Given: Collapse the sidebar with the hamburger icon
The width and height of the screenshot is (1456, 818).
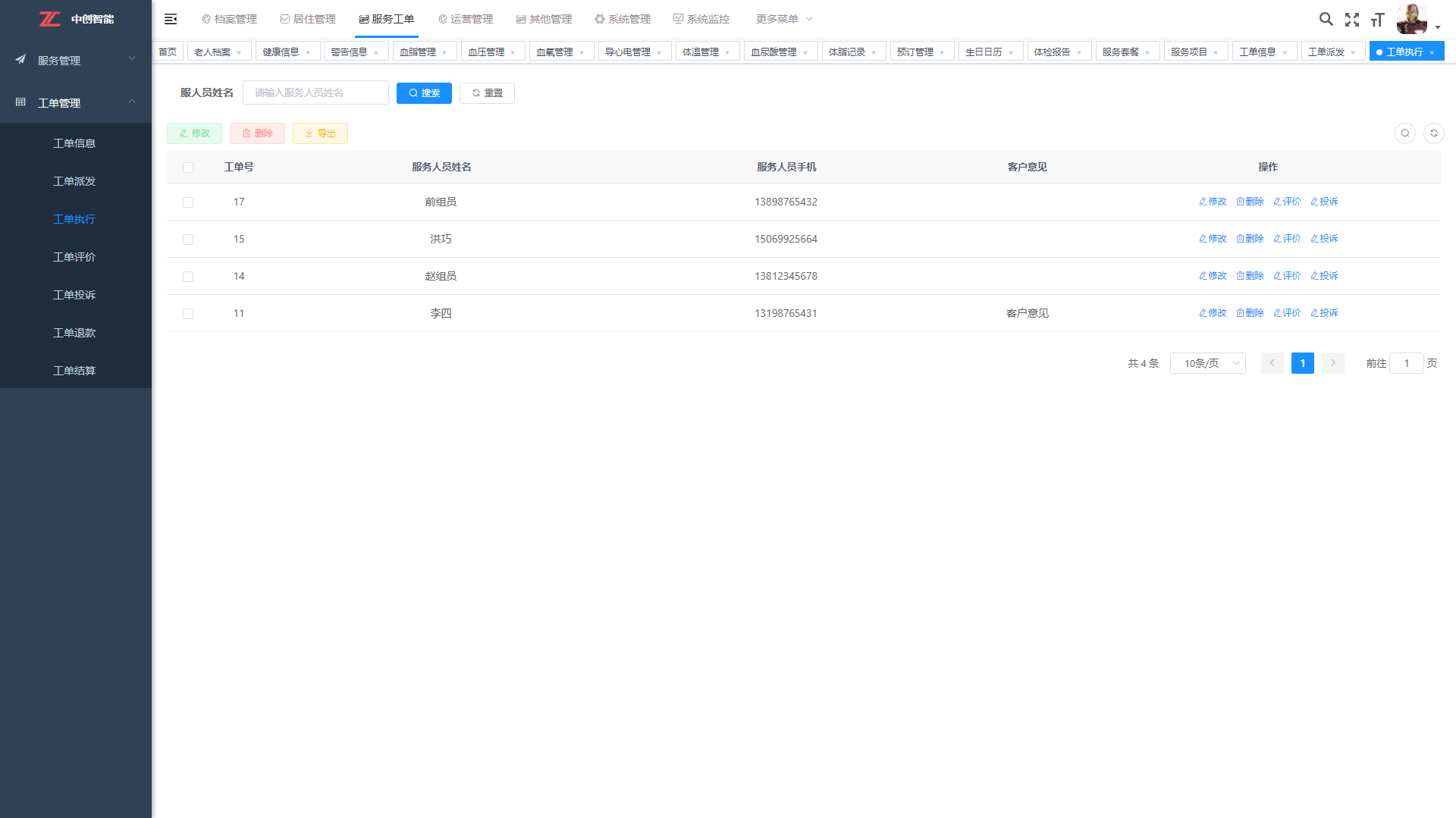Looking at the screenshot, I should [x=171, y=19].
